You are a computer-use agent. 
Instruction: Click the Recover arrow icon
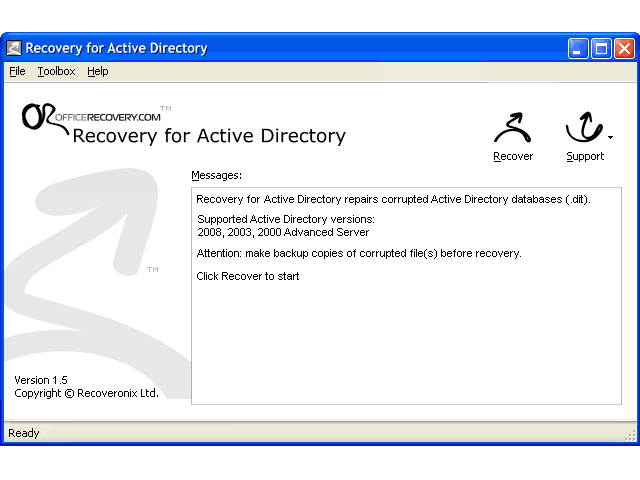coord(513,127)
